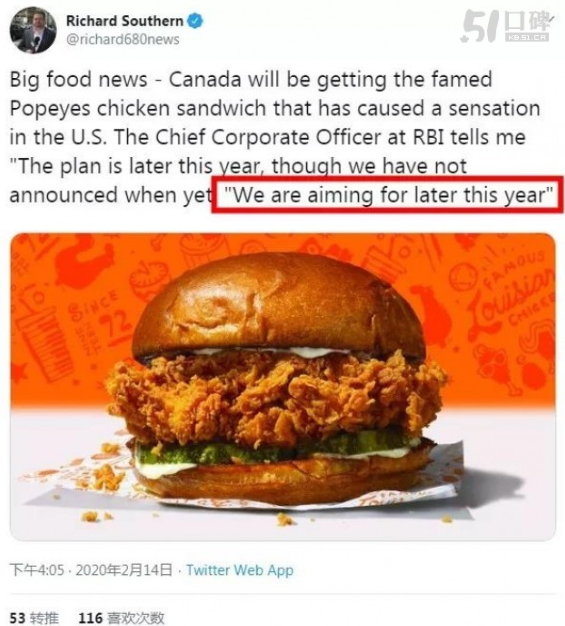Click the Twitter Web App link
This screenshot has height=626, width=565.
pos(240,570)
